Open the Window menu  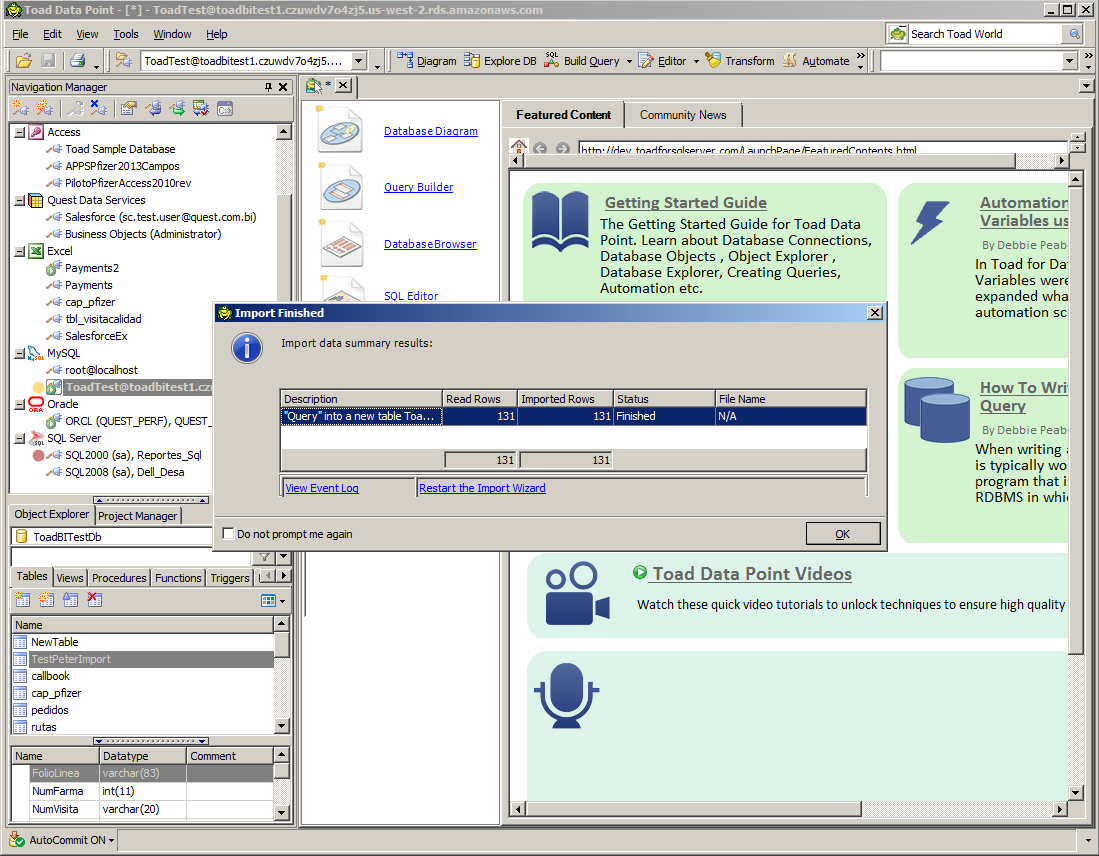(172, 34)
